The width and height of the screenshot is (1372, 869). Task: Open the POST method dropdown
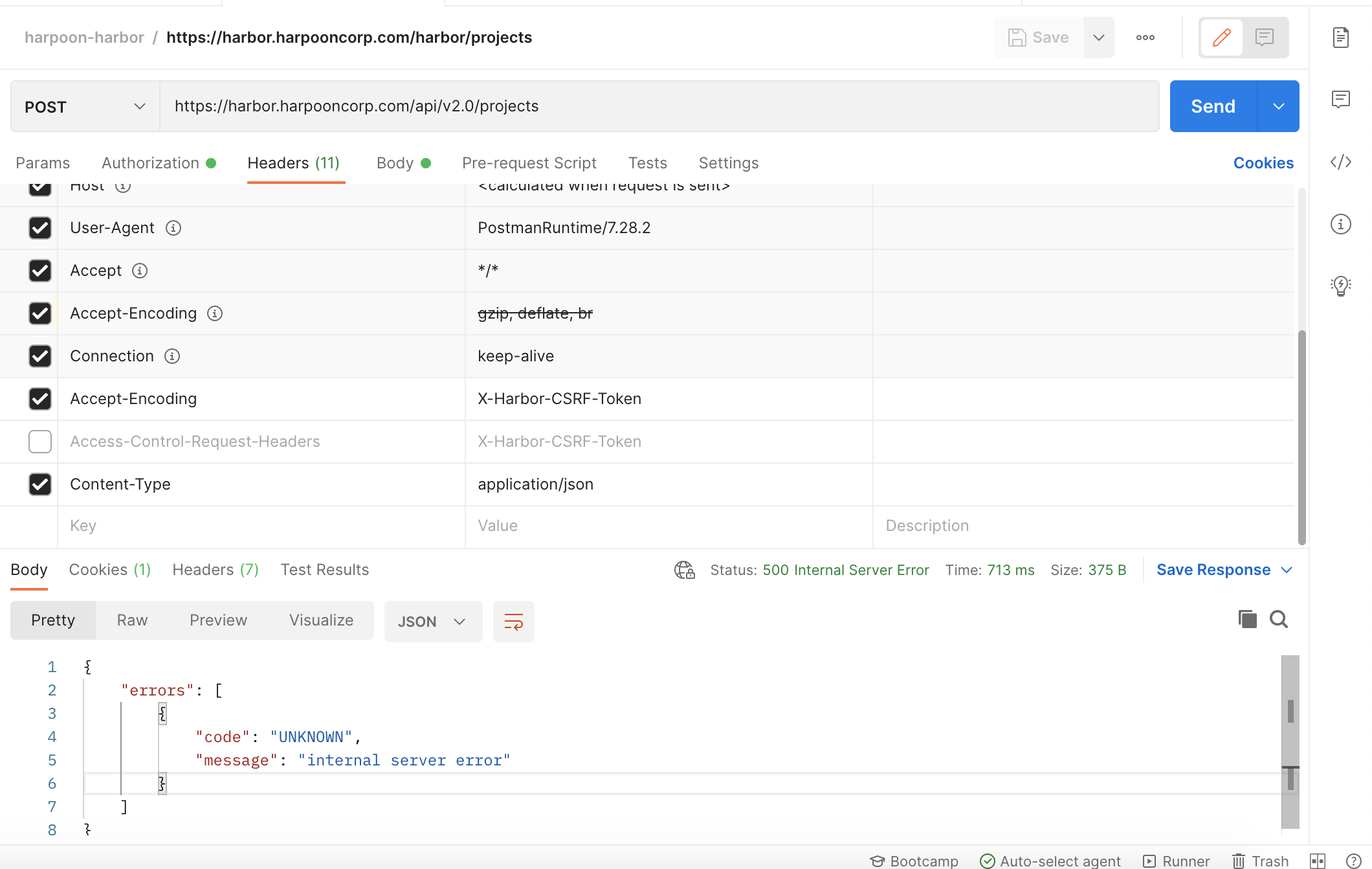85,106
